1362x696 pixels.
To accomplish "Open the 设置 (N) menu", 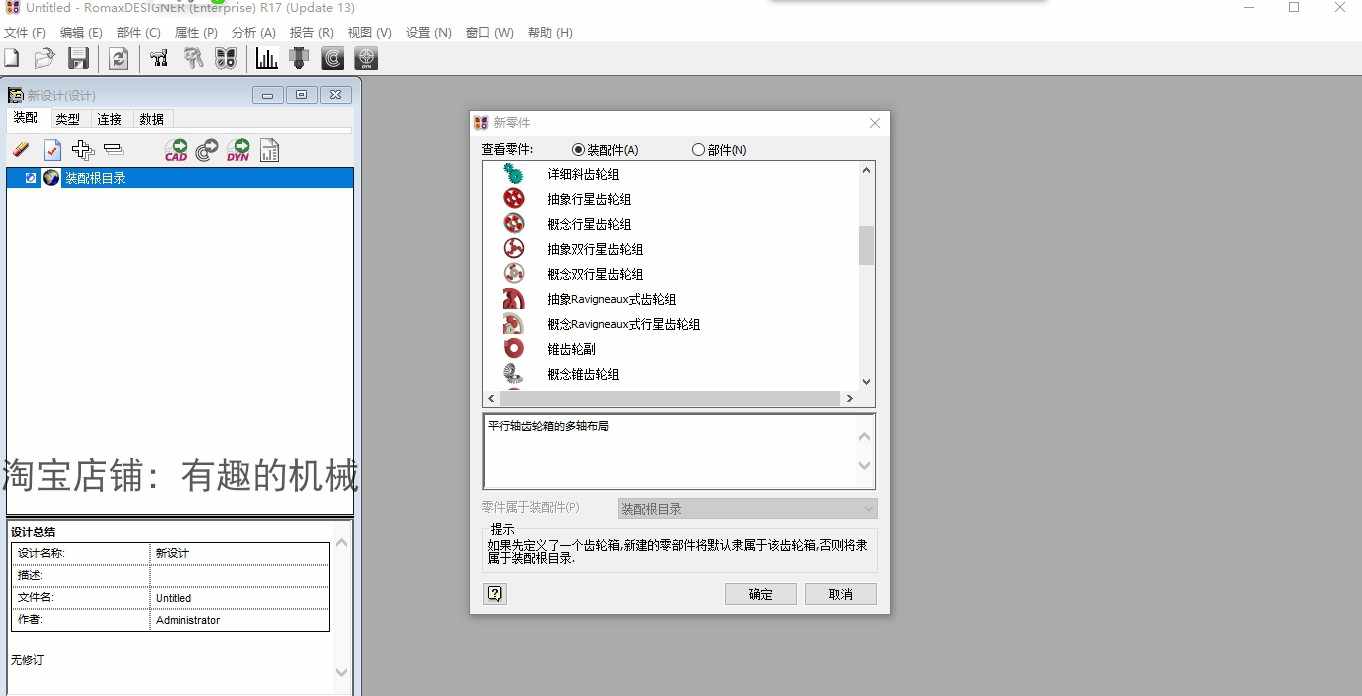I will (x=429, y=33).
